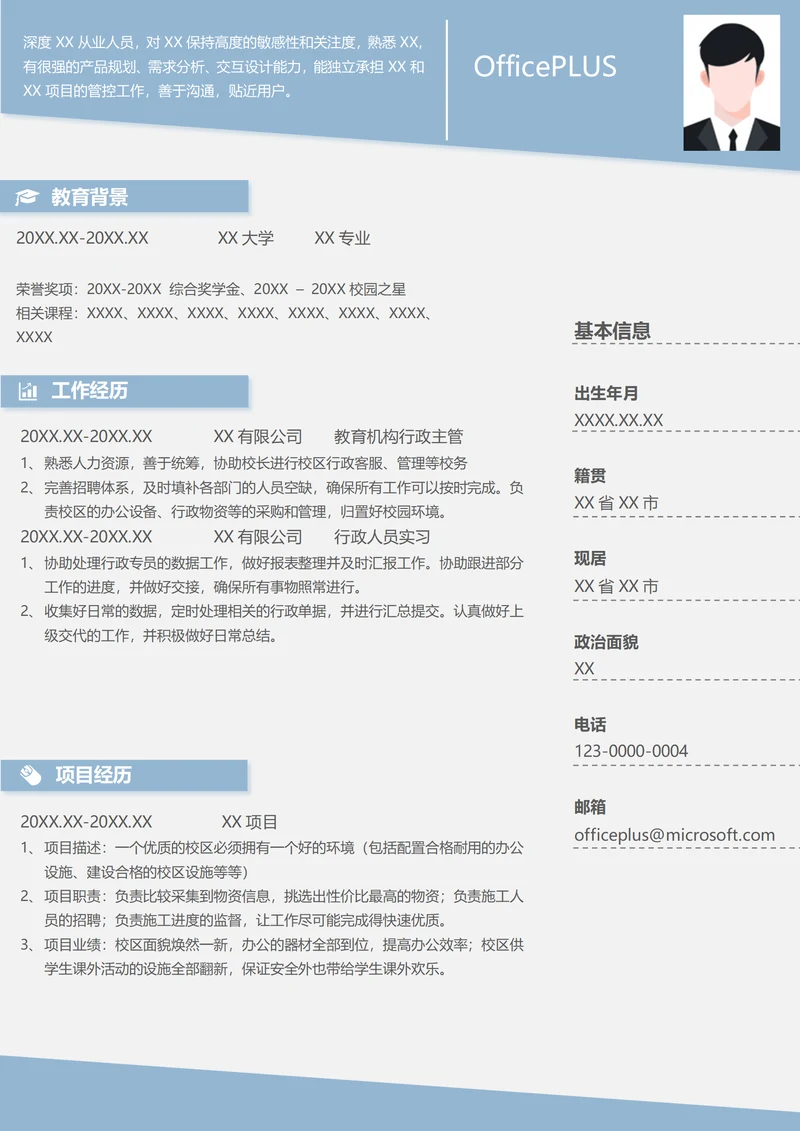Click the XX value under 政治面貌

pyautogui.click(x=584, y=668)
